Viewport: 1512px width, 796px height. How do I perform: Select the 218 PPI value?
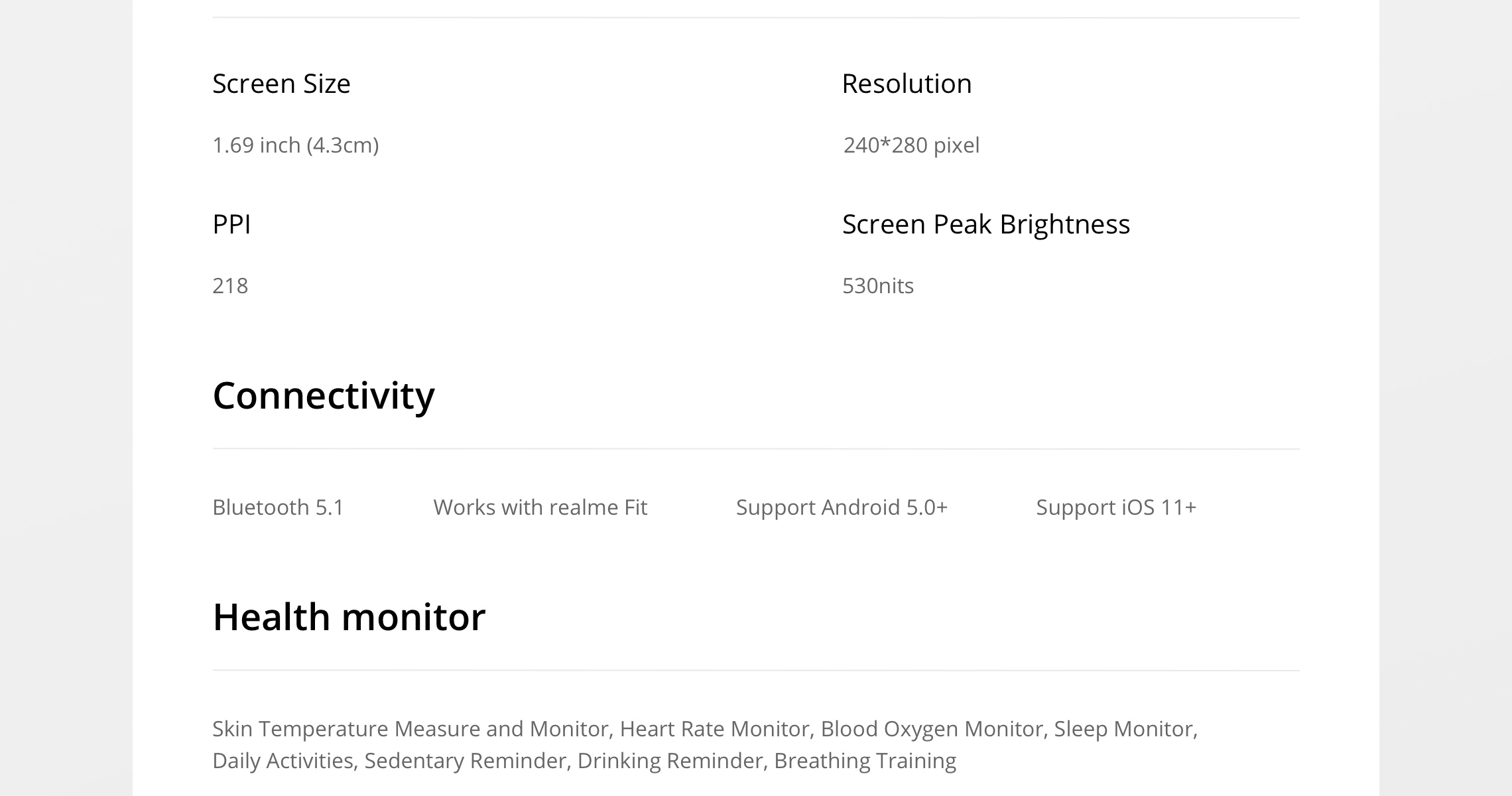coord(230,286)
